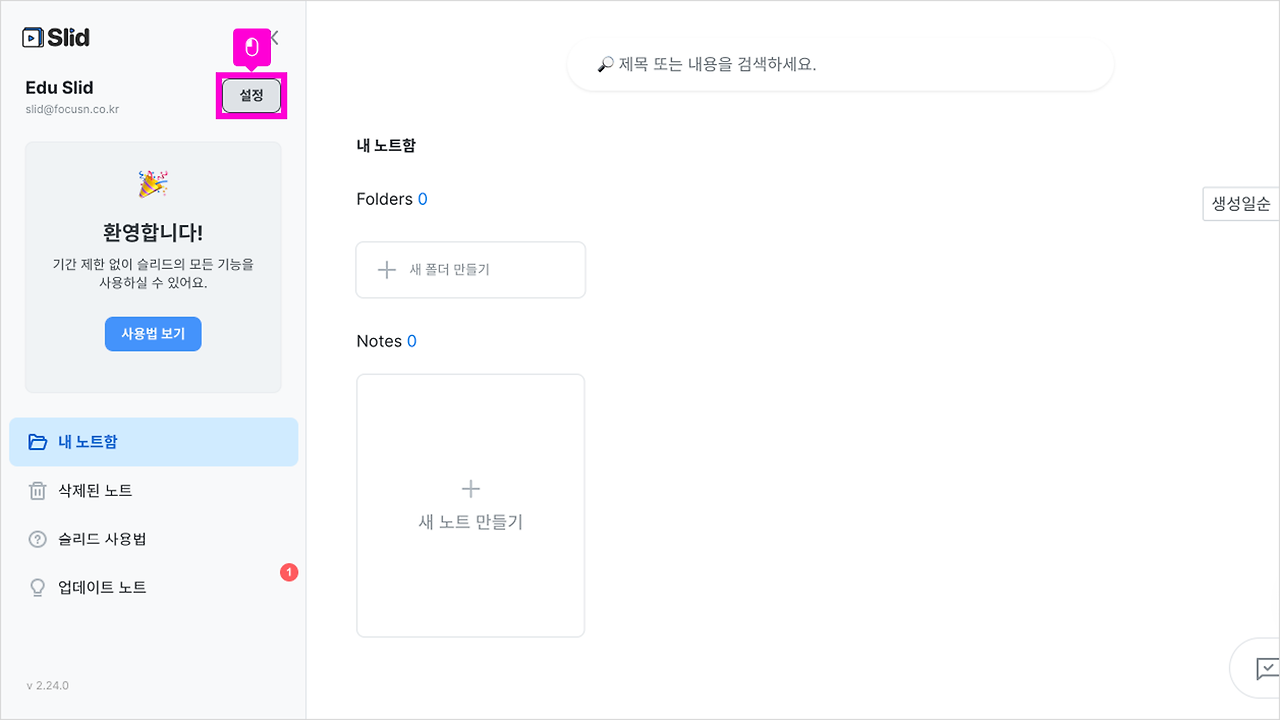Click the Slid logo icon

[x=33, y=37]
